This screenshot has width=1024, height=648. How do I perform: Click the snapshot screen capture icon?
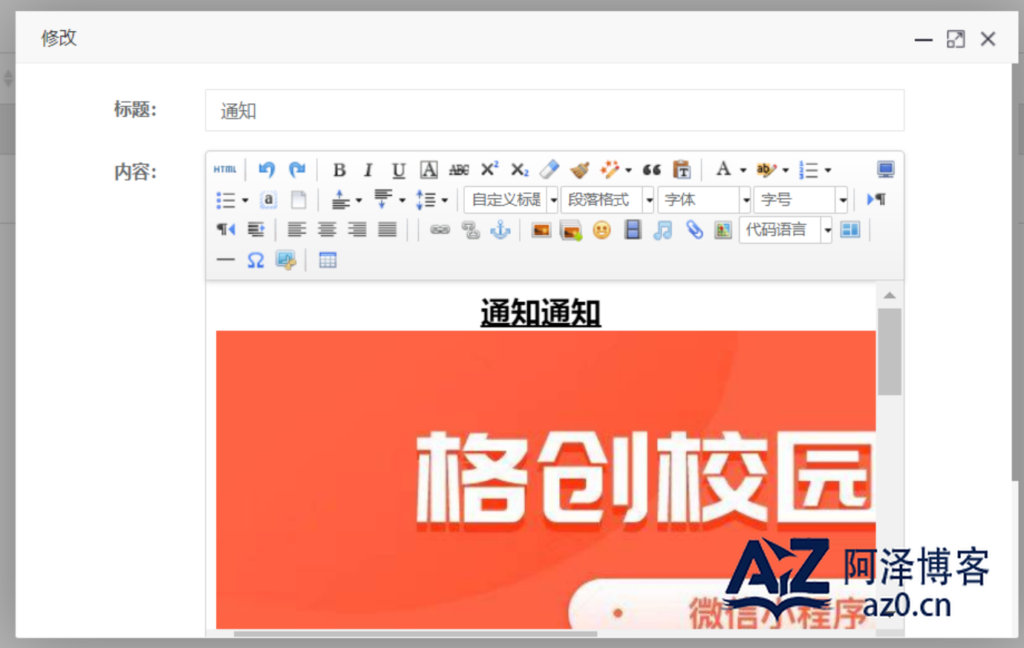(x=286, y=260)
